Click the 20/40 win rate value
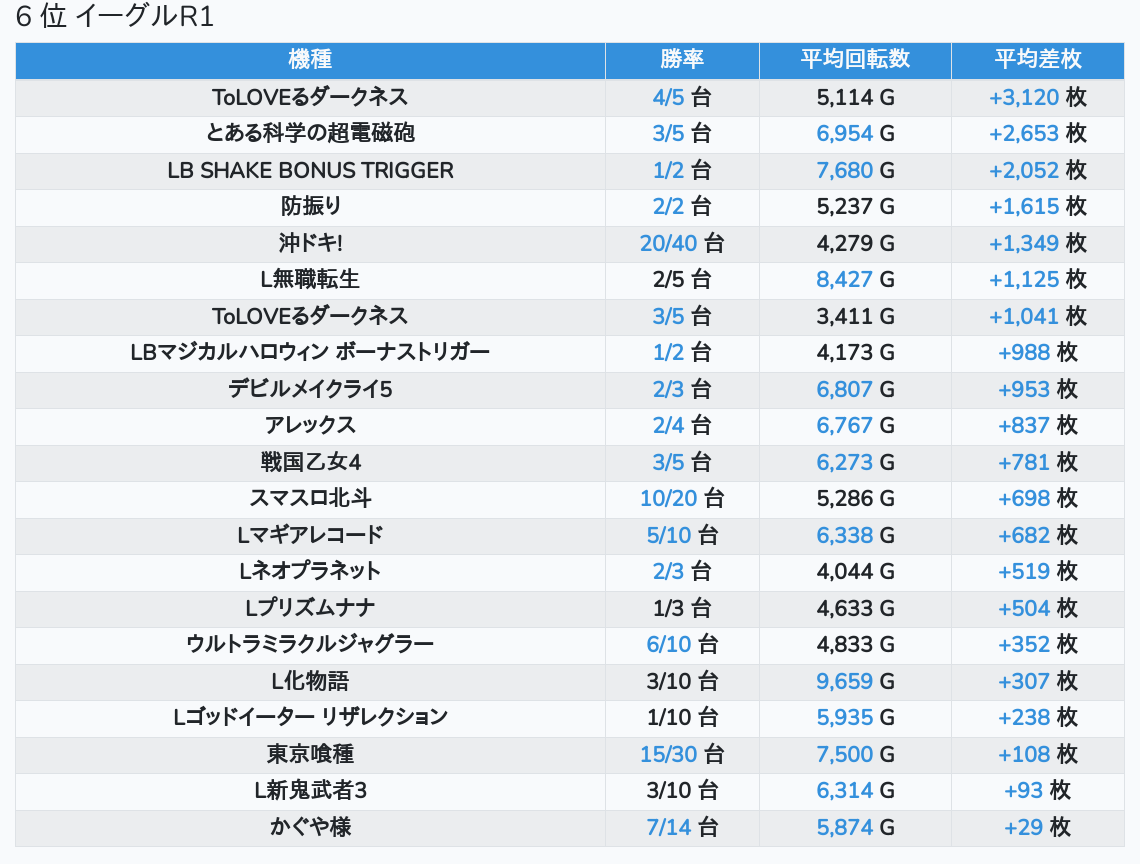This screenshot has height=864, width=1140. tap(669, 243)
